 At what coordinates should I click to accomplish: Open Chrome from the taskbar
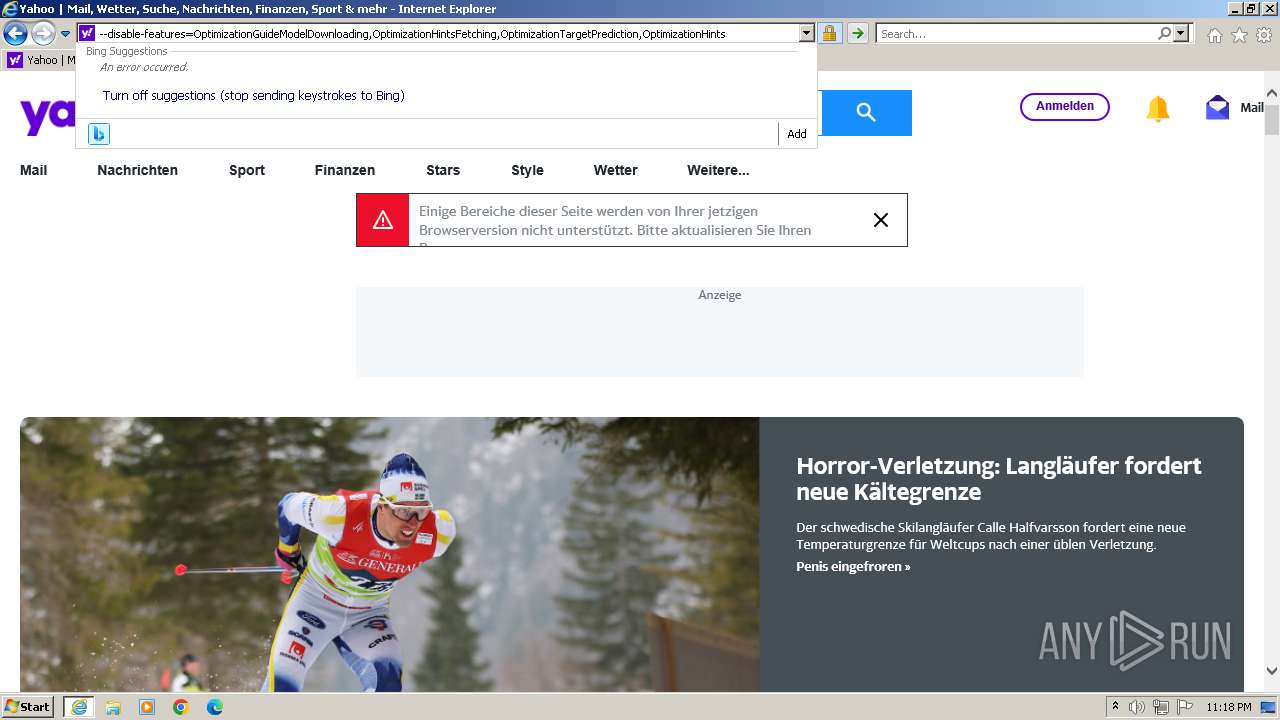[181, 707]
